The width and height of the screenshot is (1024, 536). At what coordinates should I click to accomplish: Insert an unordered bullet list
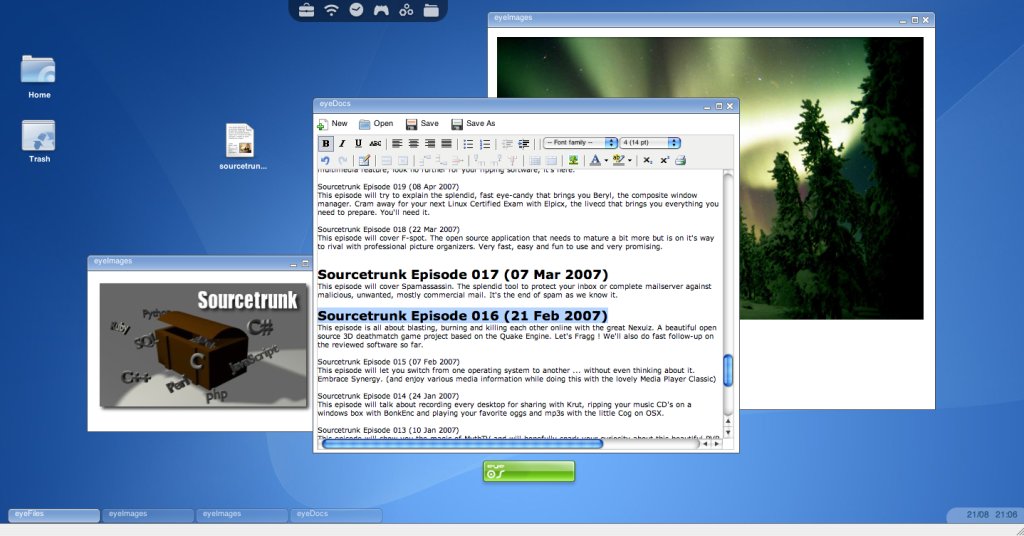click(468, 144)
